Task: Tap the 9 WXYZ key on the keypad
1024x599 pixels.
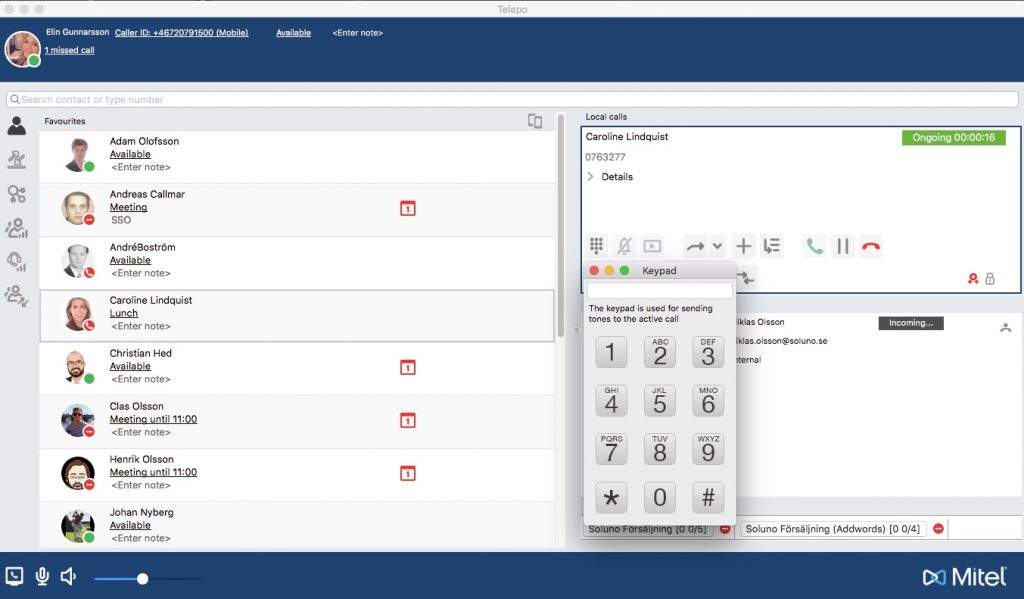Action: pyautogui.click(x=708, y=449)
